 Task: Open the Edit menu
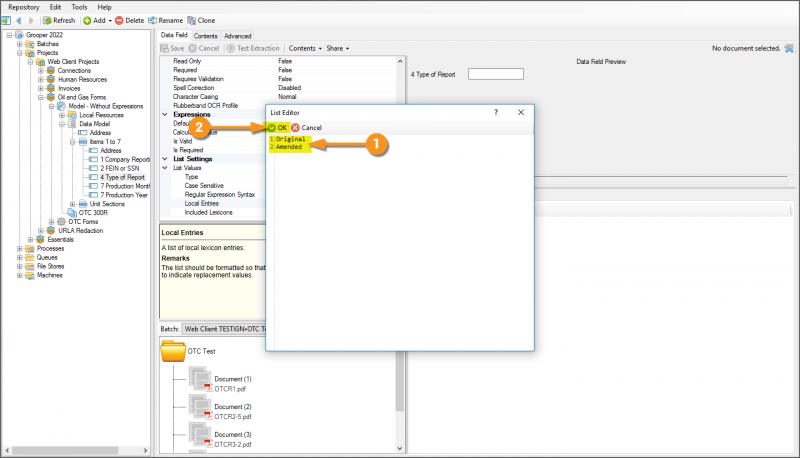click(x=55, y=7)
